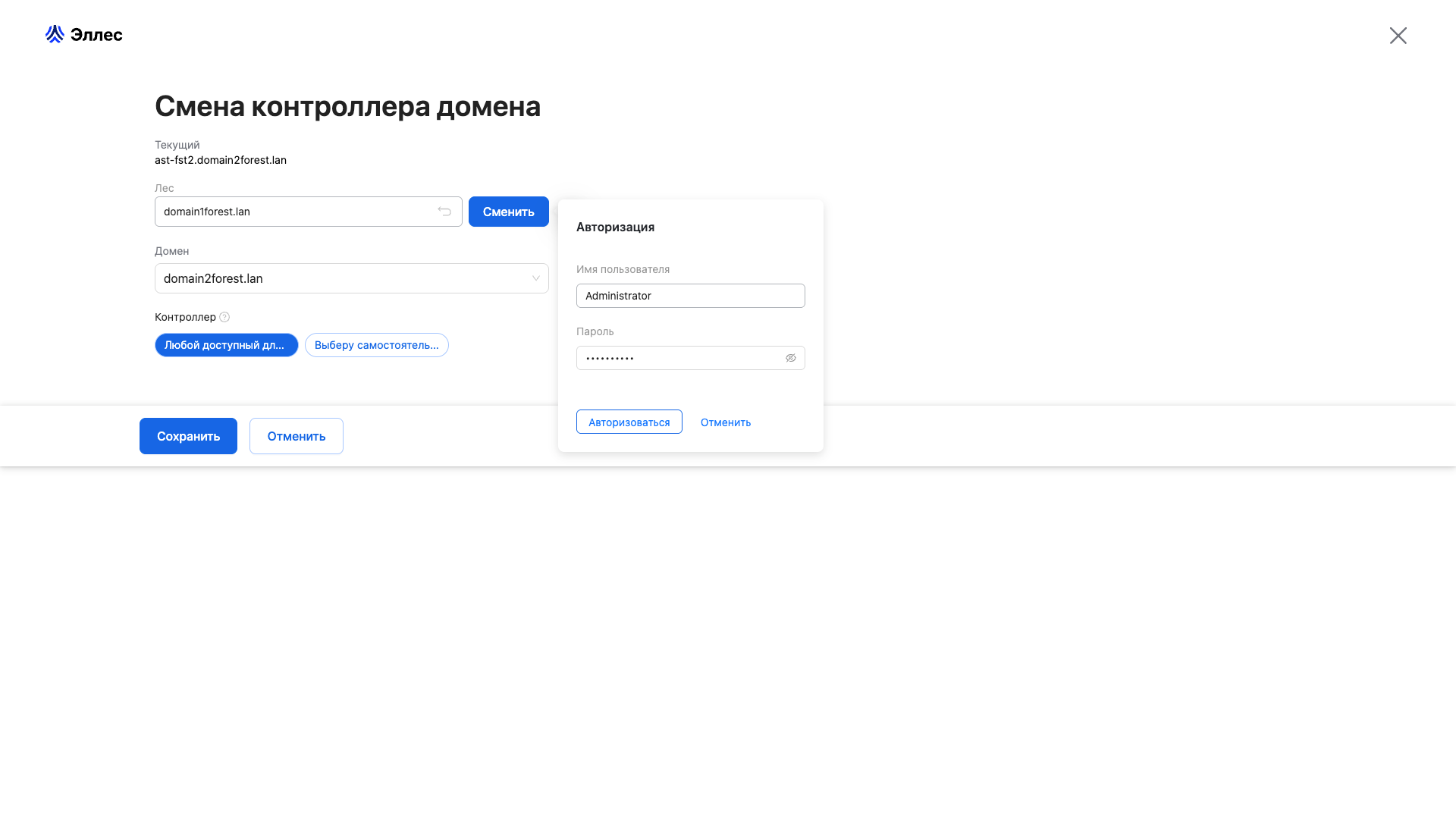Open the Домен dropdown with domain2forest.lan

point(341,278)
